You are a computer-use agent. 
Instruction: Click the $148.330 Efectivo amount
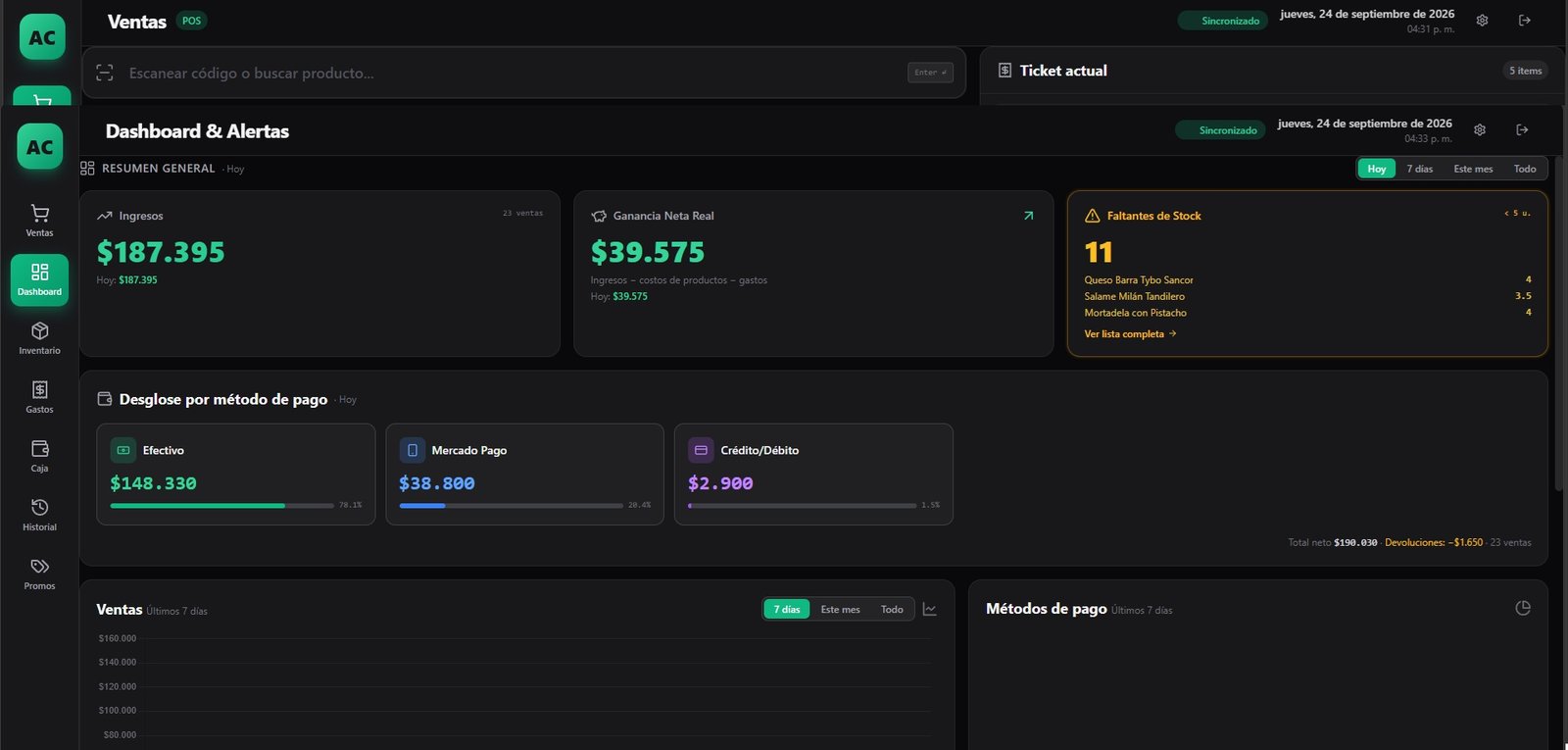point(153,483)
